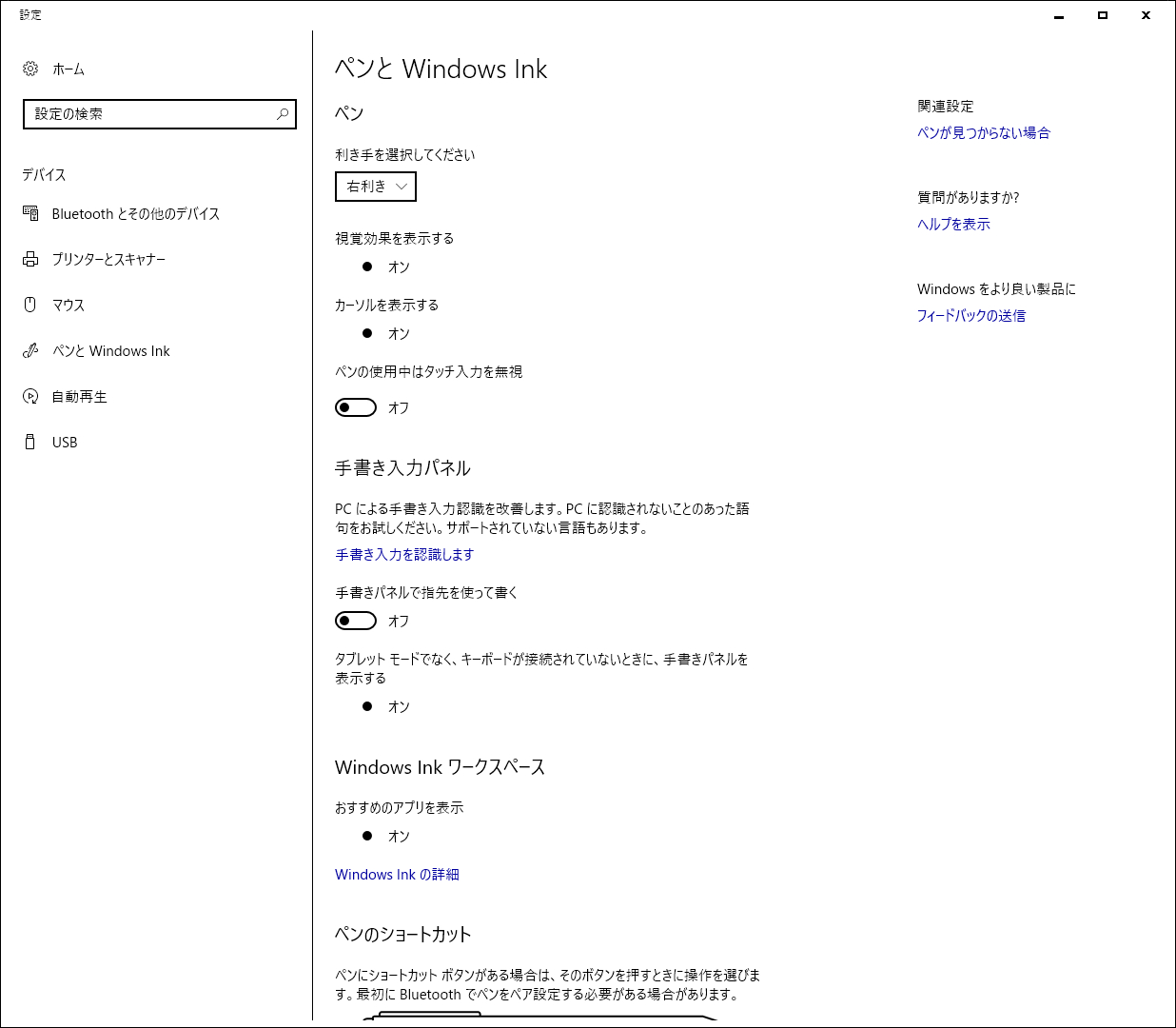Toggle ペンの使用中はタッチ入力を無視 switch
This screenshot has height=1028, width=1176.
[x=356, y=407]
